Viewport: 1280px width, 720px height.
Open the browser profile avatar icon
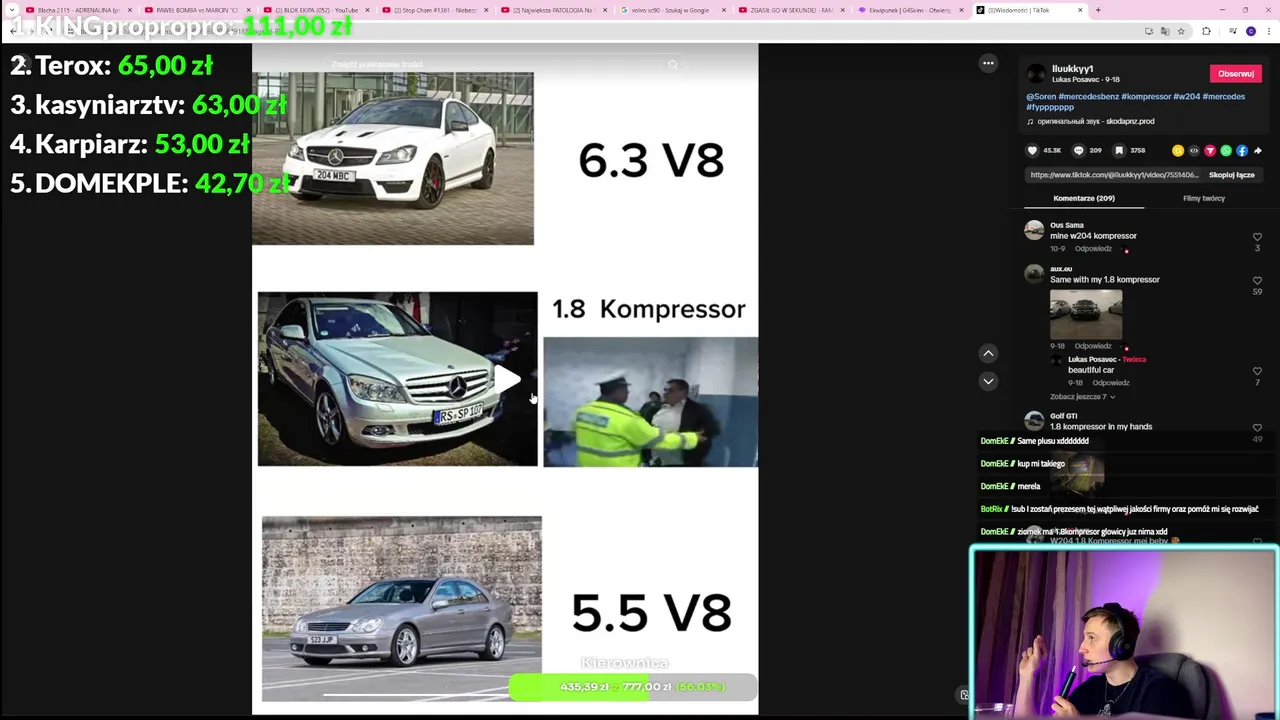(x=1250, y=31)
